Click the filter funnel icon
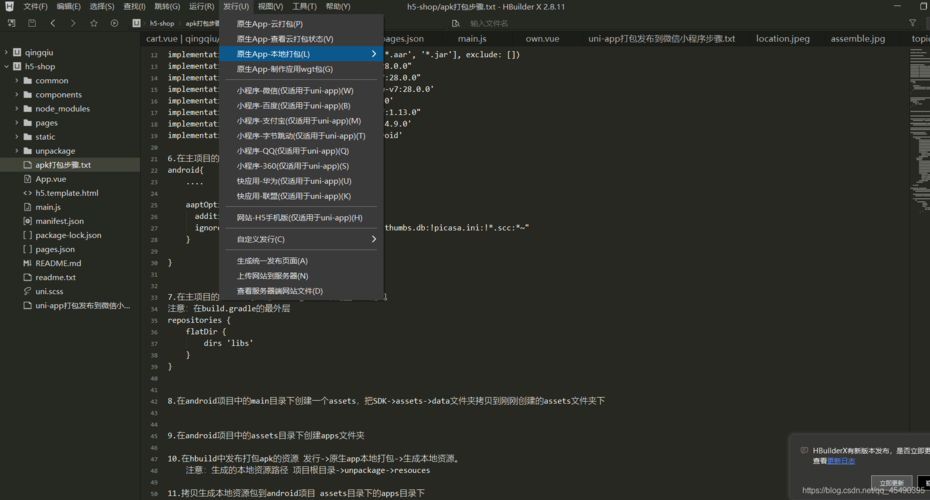Image resolution: width=930 pixels, height=500 pixels. tap(913, 23)
